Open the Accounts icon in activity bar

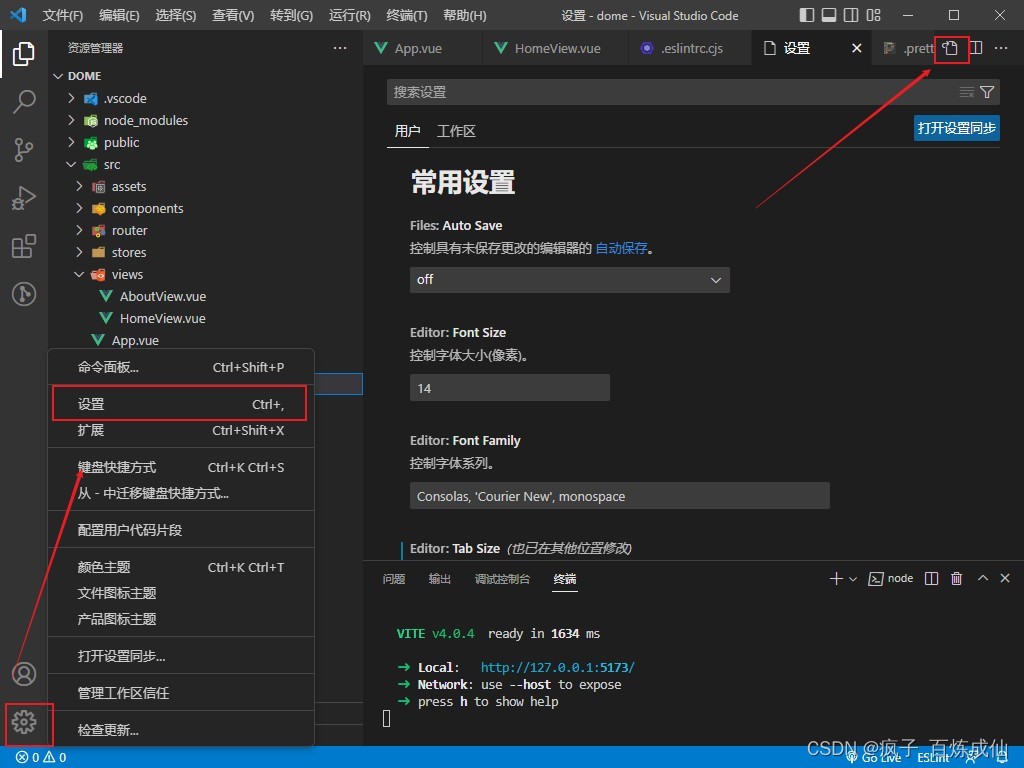coord(24,673)
